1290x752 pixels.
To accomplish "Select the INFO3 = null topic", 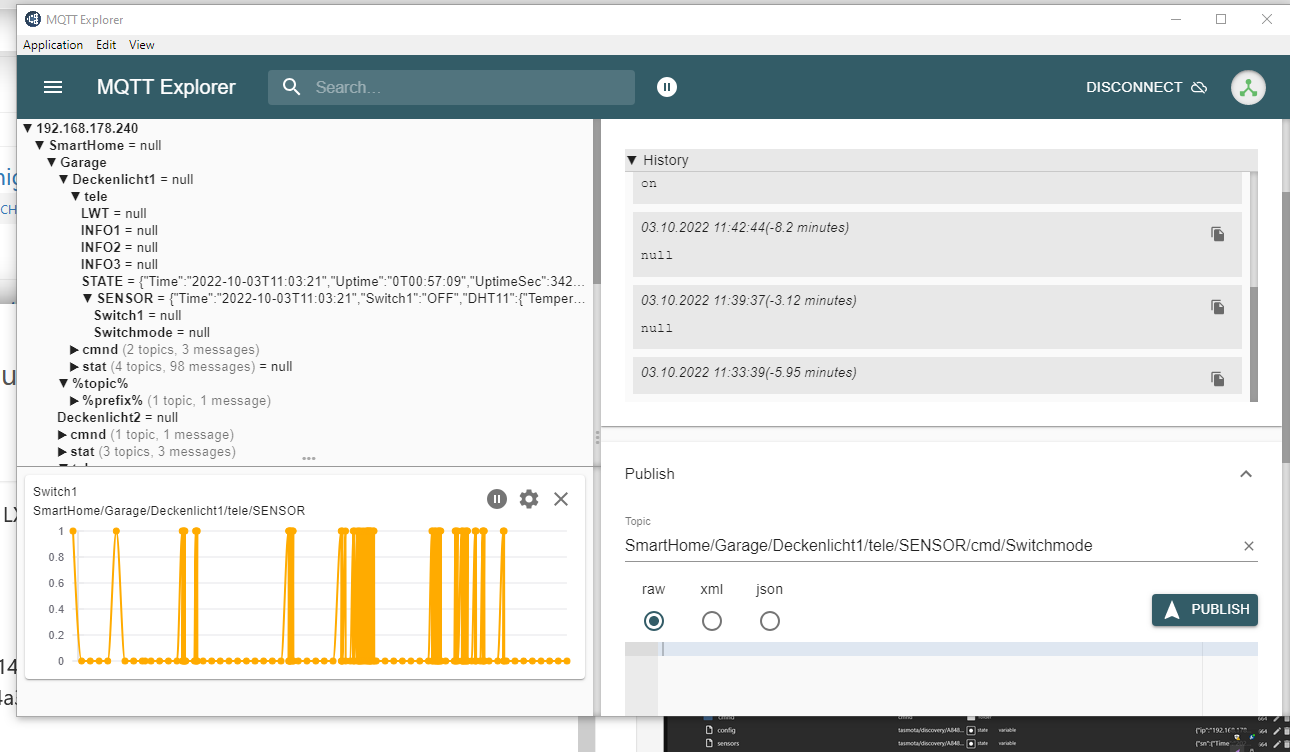I will tap(120, 265).
